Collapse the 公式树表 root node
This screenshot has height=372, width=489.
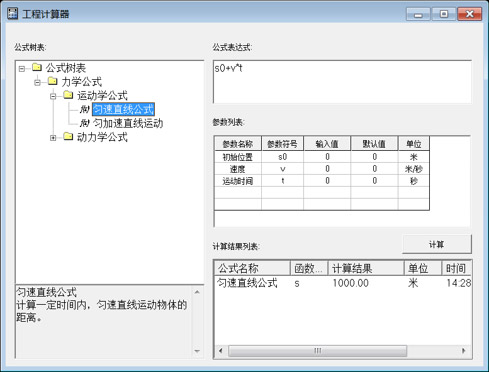coord(22,69)
